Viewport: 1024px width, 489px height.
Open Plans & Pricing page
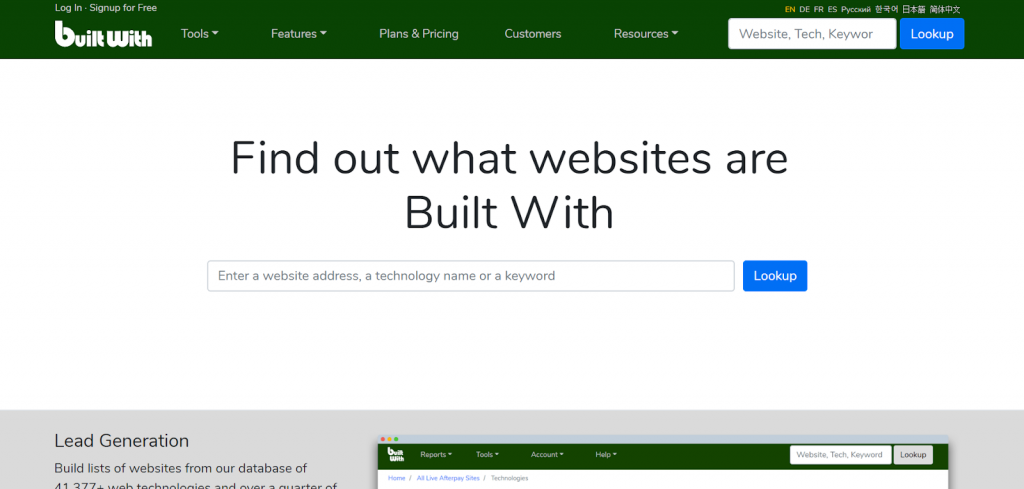[419, 34]
